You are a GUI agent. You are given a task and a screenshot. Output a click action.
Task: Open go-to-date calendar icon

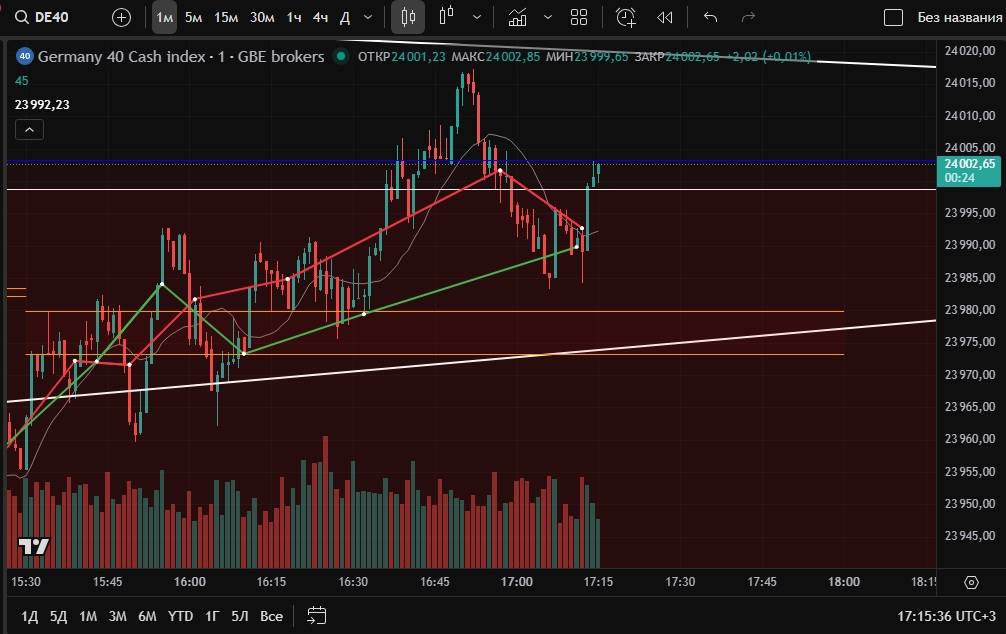pyautogui.click(x=317, y=615)
